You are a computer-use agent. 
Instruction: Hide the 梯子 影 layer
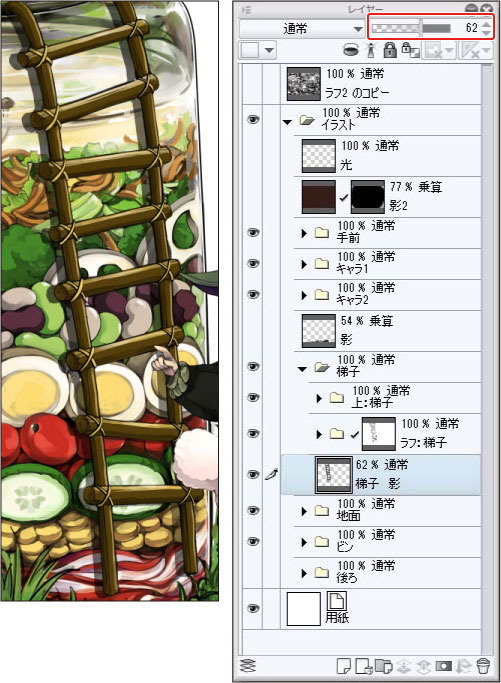[253, 474]
